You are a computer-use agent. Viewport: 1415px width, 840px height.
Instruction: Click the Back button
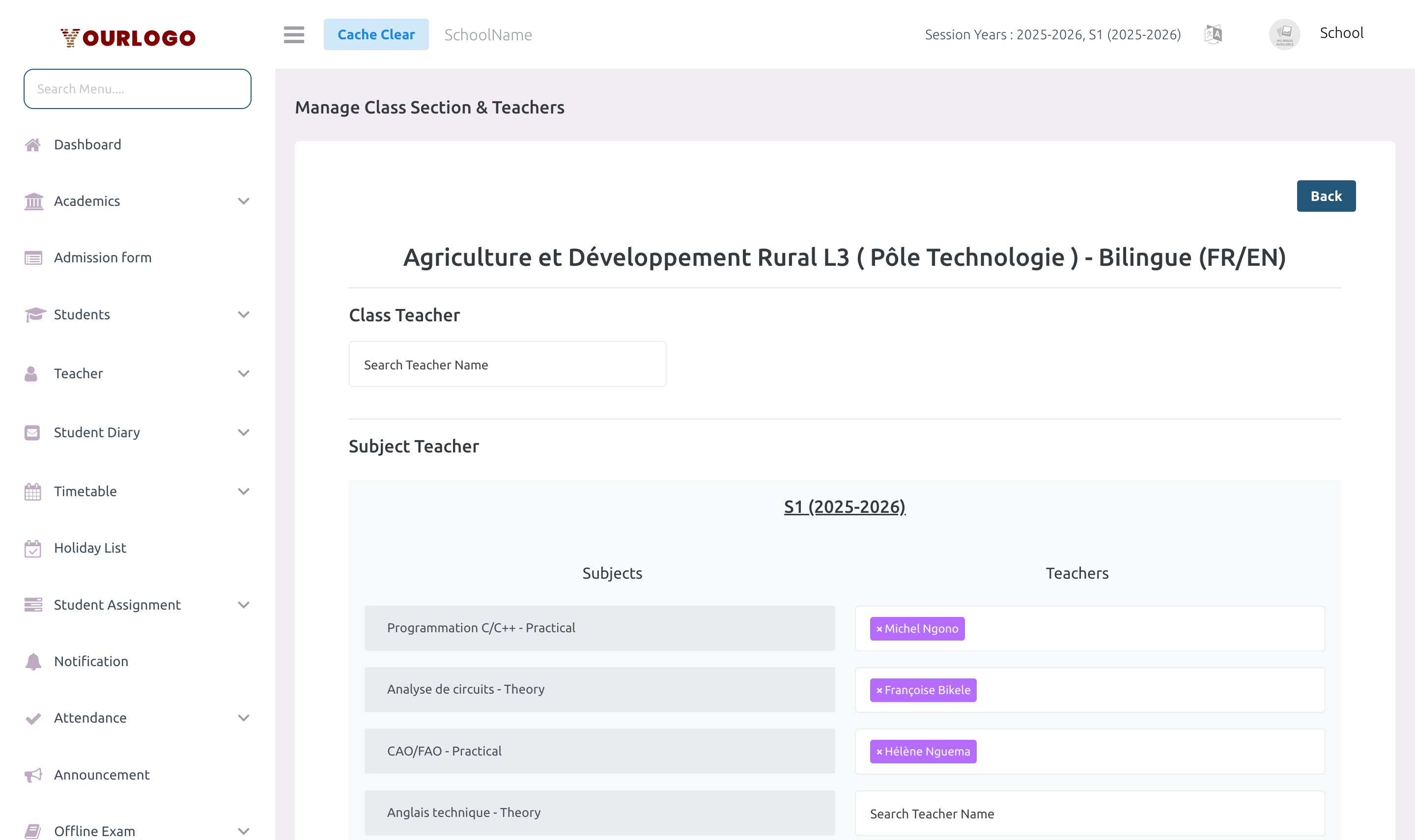pos(1326,196)
